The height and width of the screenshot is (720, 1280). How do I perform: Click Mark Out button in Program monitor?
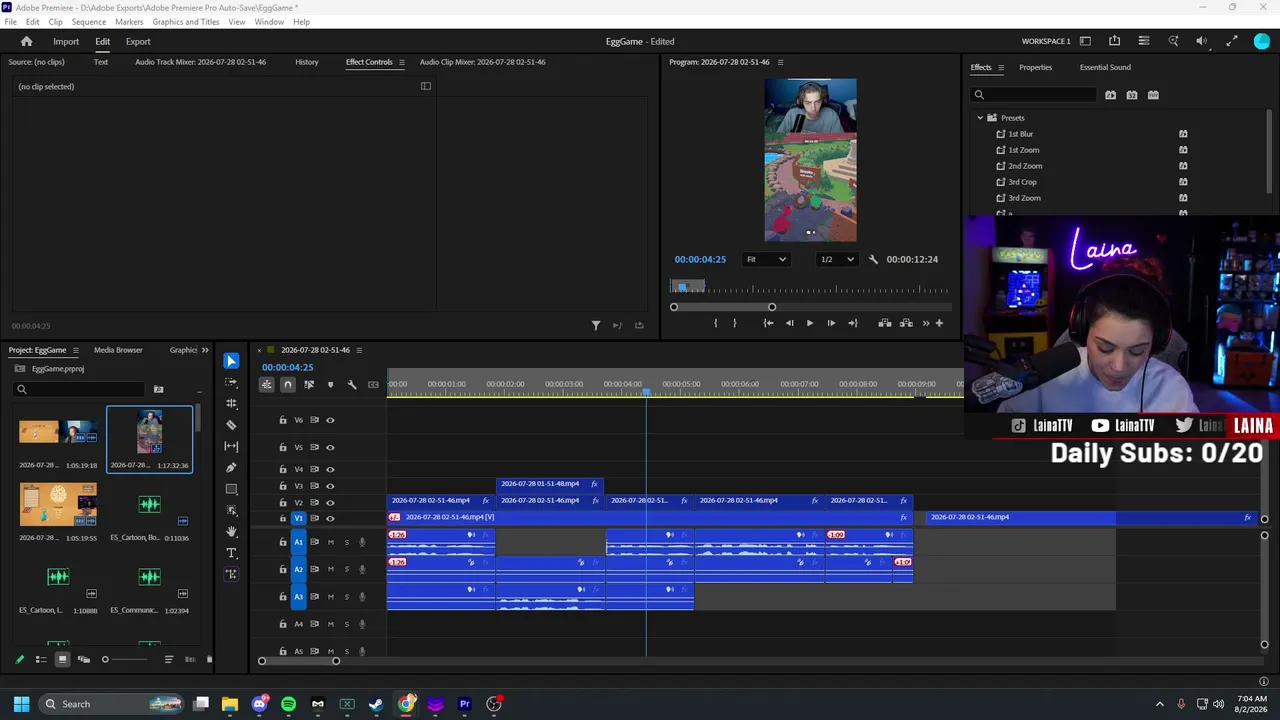click(x=734, y=323)
